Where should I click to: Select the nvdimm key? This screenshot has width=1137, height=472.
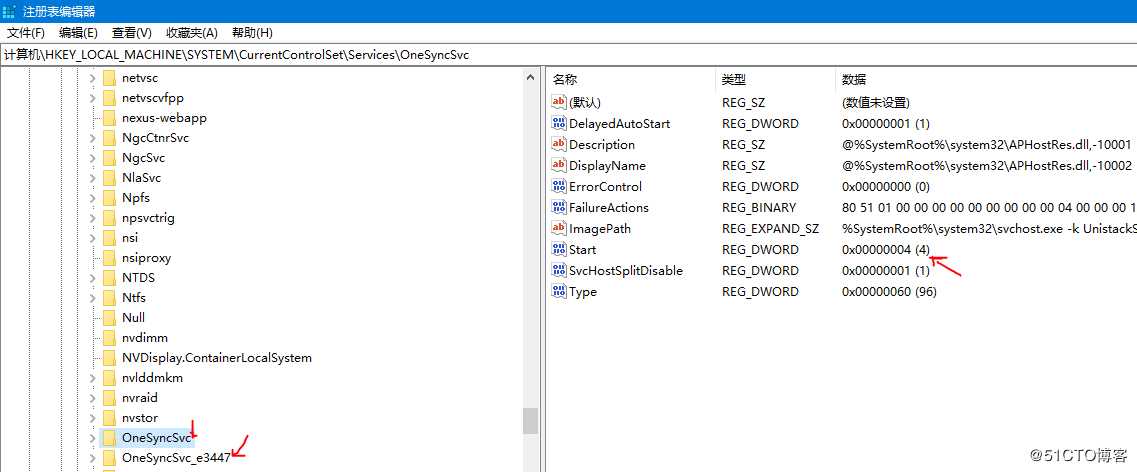click(x=145, y=338)
